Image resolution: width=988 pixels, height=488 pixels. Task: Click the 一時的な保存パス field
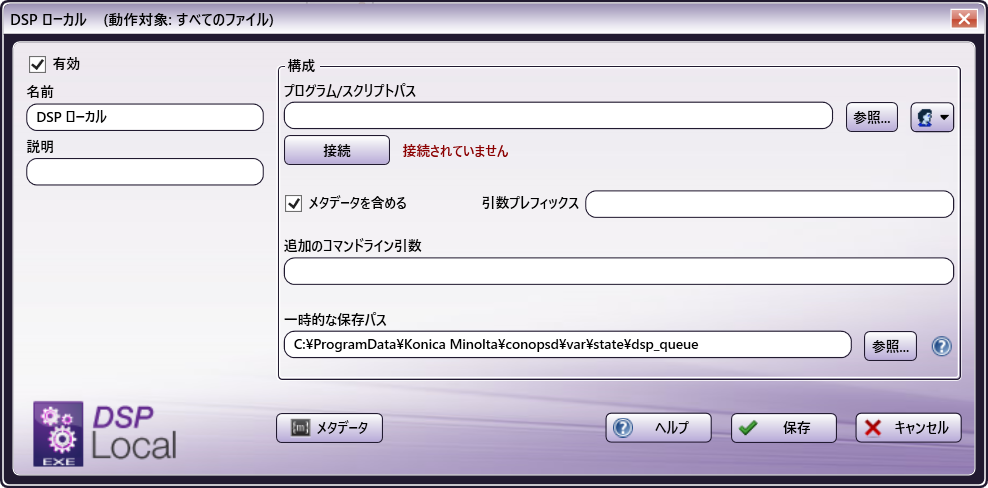point(568,345)
